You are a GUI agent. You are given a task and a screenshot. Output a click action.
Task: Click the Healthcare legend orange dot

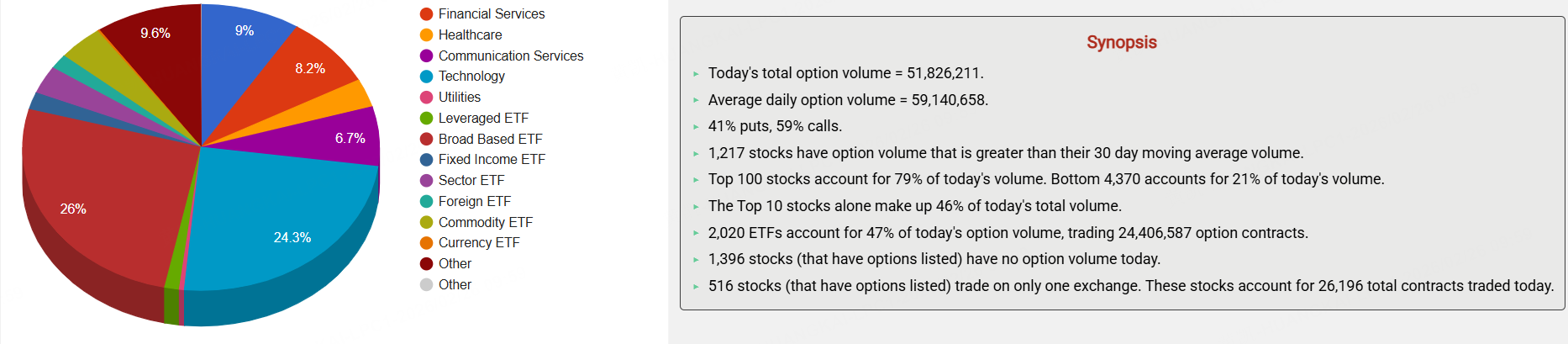coord(426,34)
